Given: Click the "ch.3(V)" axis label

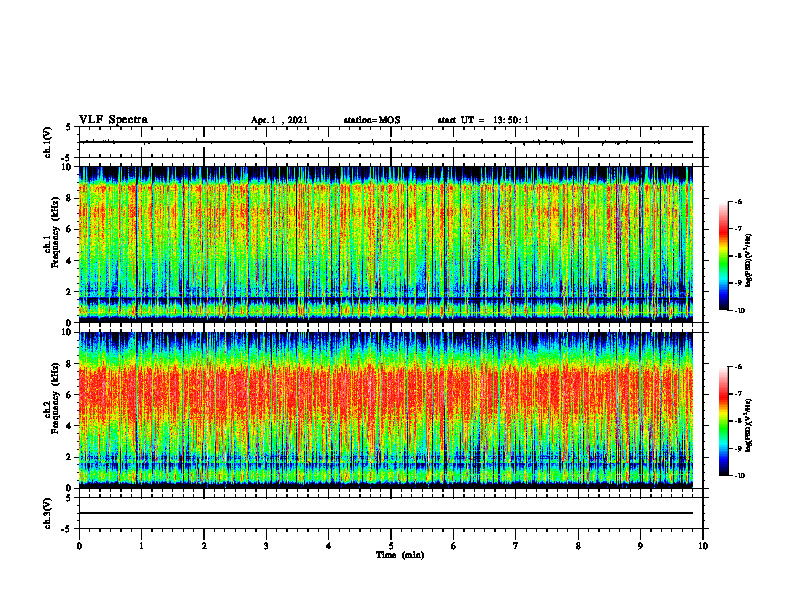Looking at the screenshot, I should click(x=47, y=513).
